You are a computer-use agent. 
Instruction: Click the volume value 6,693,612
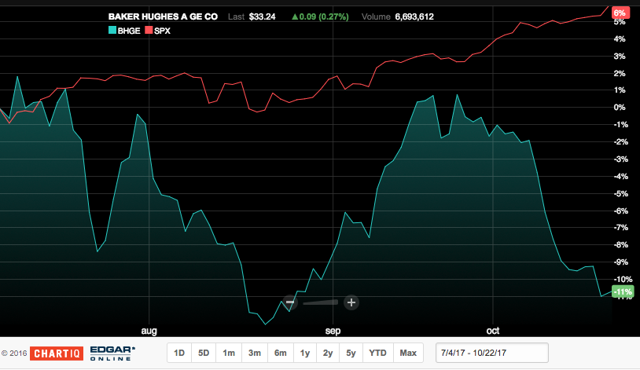(x=414, y=17)
